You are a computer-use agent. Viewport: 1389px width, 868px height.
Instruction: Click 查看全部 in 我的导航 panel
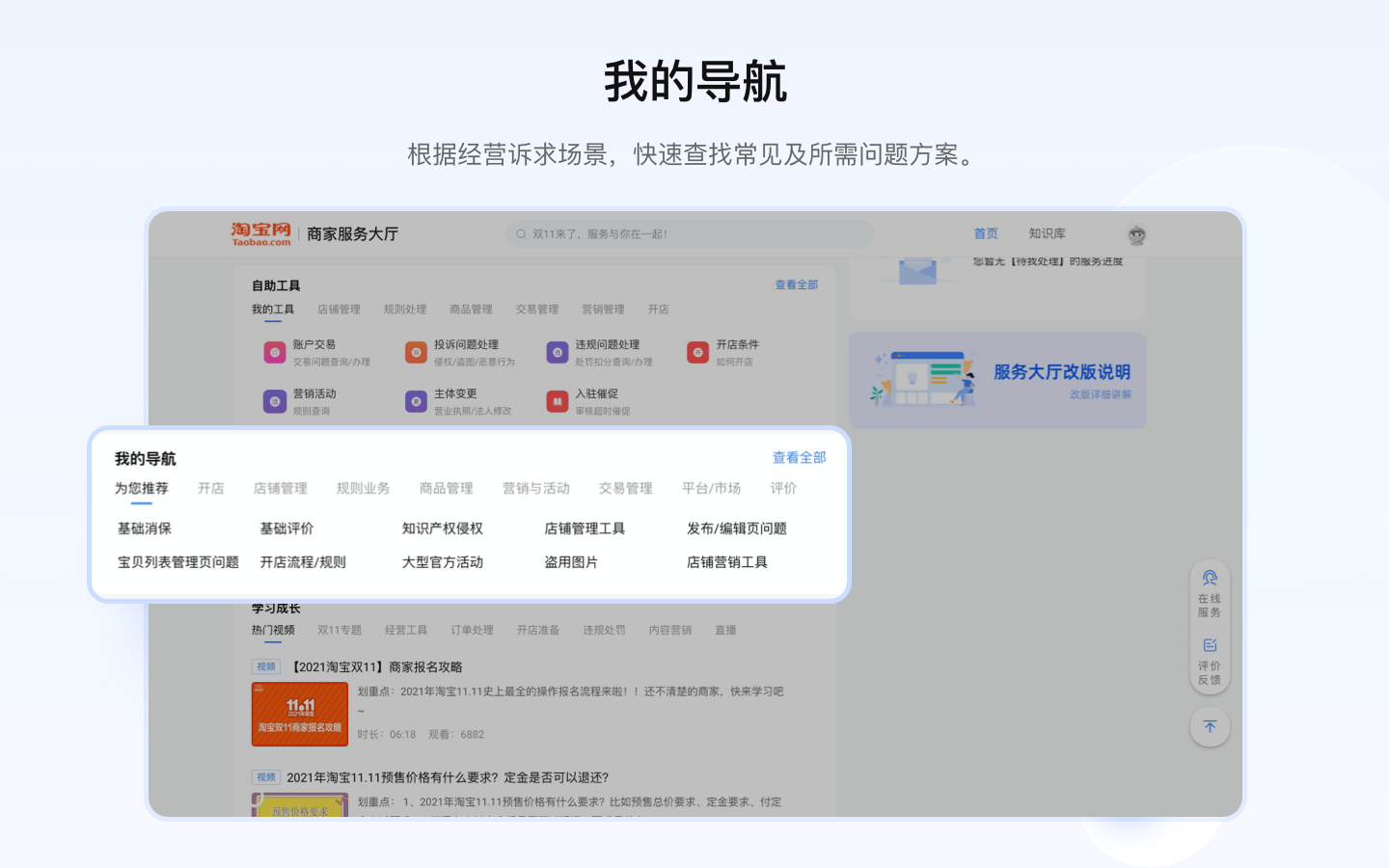[799, 458]
